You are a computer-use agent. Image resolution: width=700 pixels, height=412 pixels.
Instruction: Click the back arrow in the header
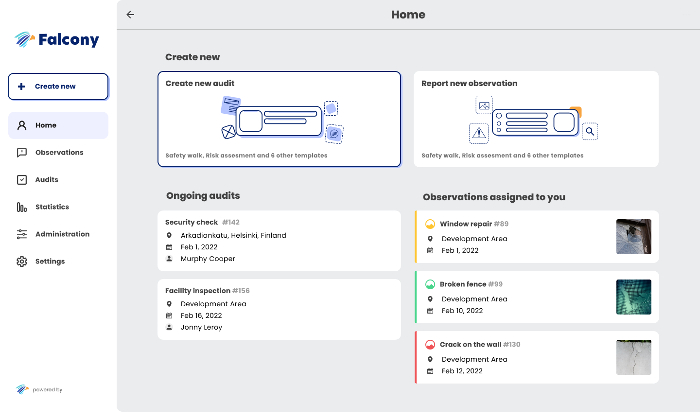(x=130, y=15)
